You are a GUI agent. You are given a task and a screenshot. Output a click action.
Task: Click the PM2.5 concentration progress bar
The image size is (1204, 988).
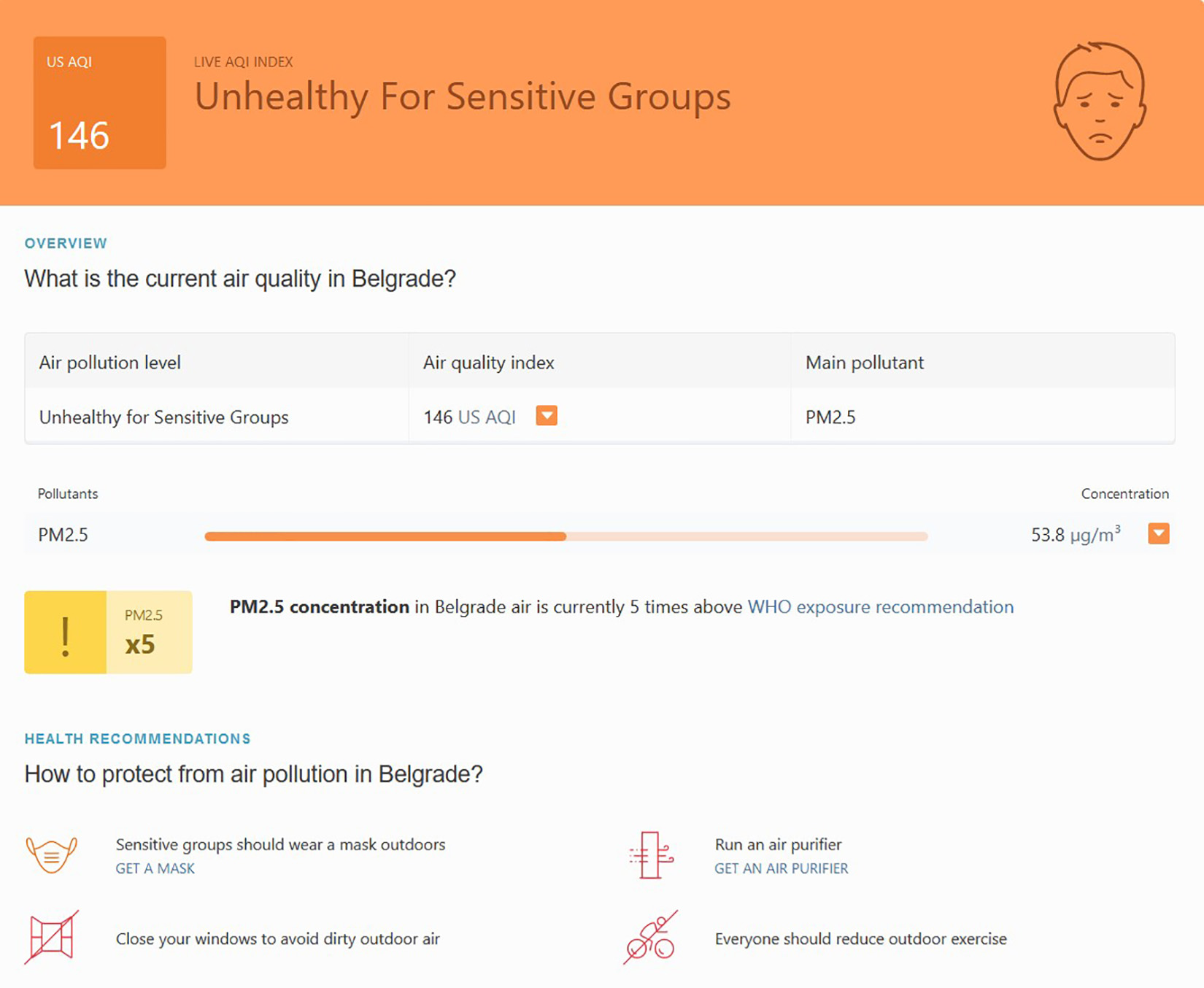(x=566, y=536)
